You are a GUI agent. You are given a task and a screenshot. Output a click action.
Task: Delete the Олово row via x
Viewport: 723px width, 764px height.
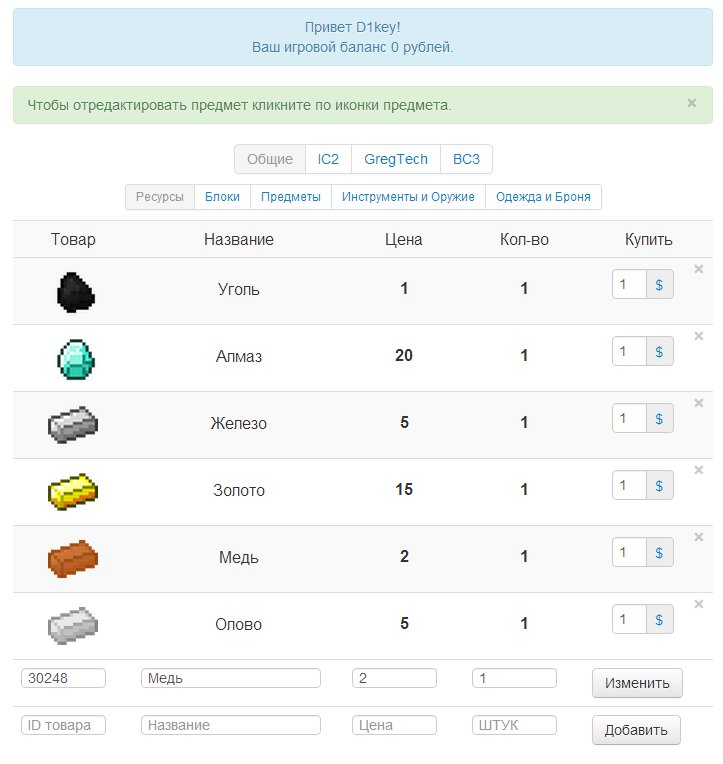[699, 604]
